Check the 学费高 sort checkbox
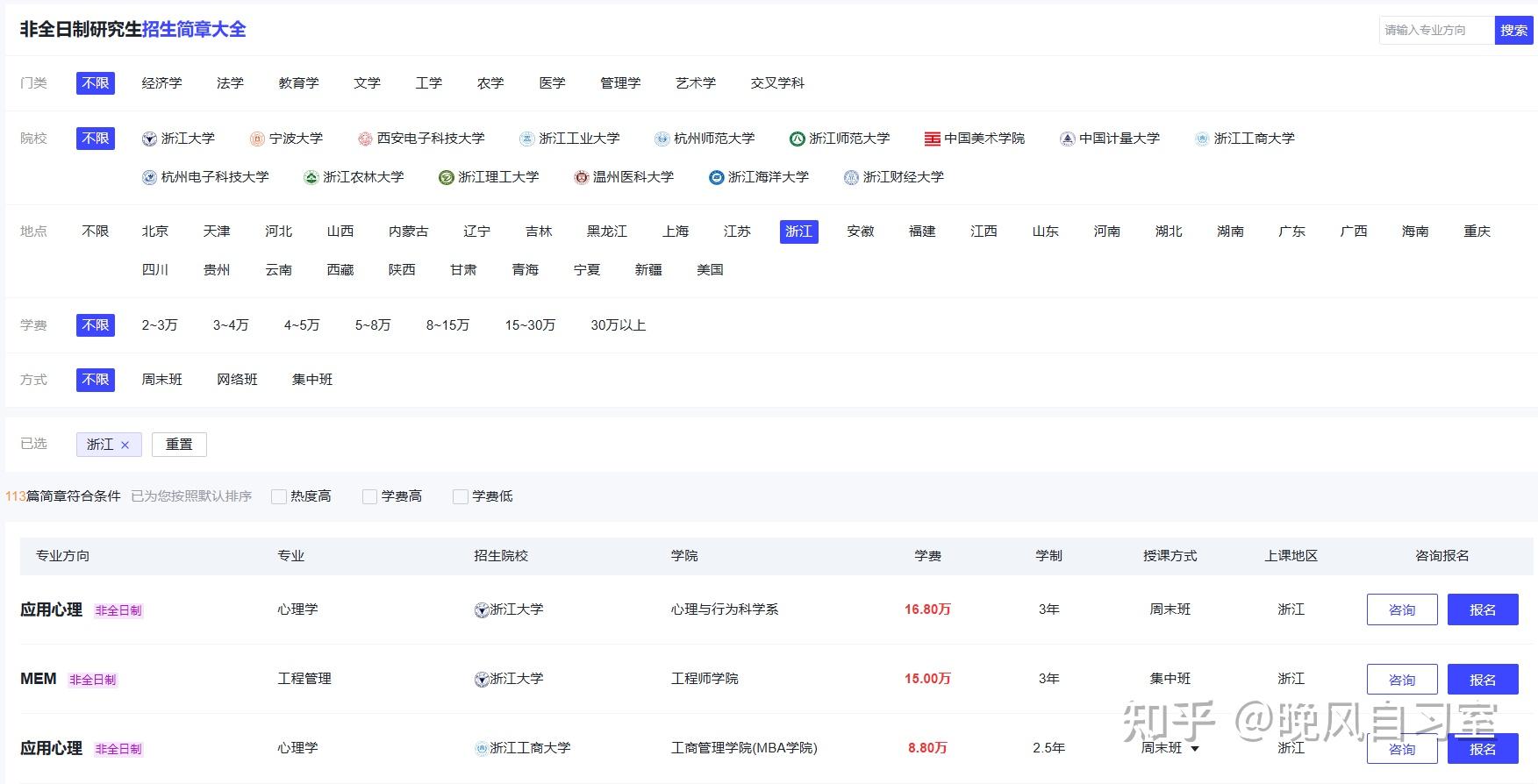Screen dimensions: 1538x784 (x=370, y=496)
